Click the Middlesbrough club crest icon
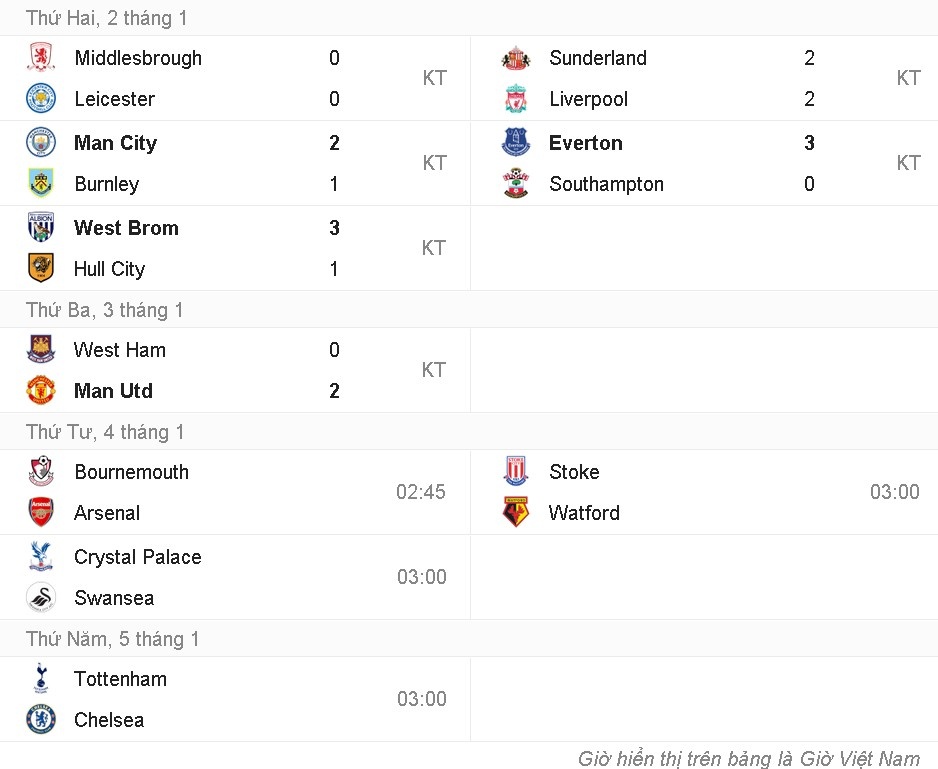938x769 pixels. pyautogui.click(x=41, y=58)
